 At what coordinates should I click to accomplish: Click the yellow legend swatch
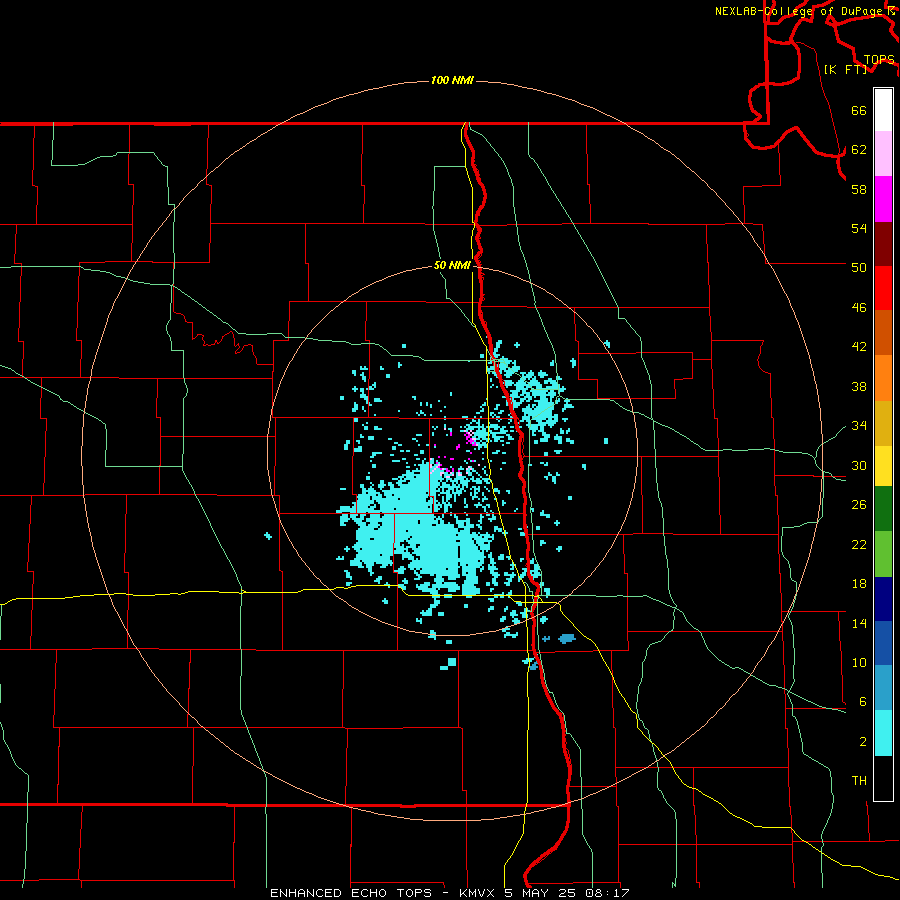tap(883, 465)
